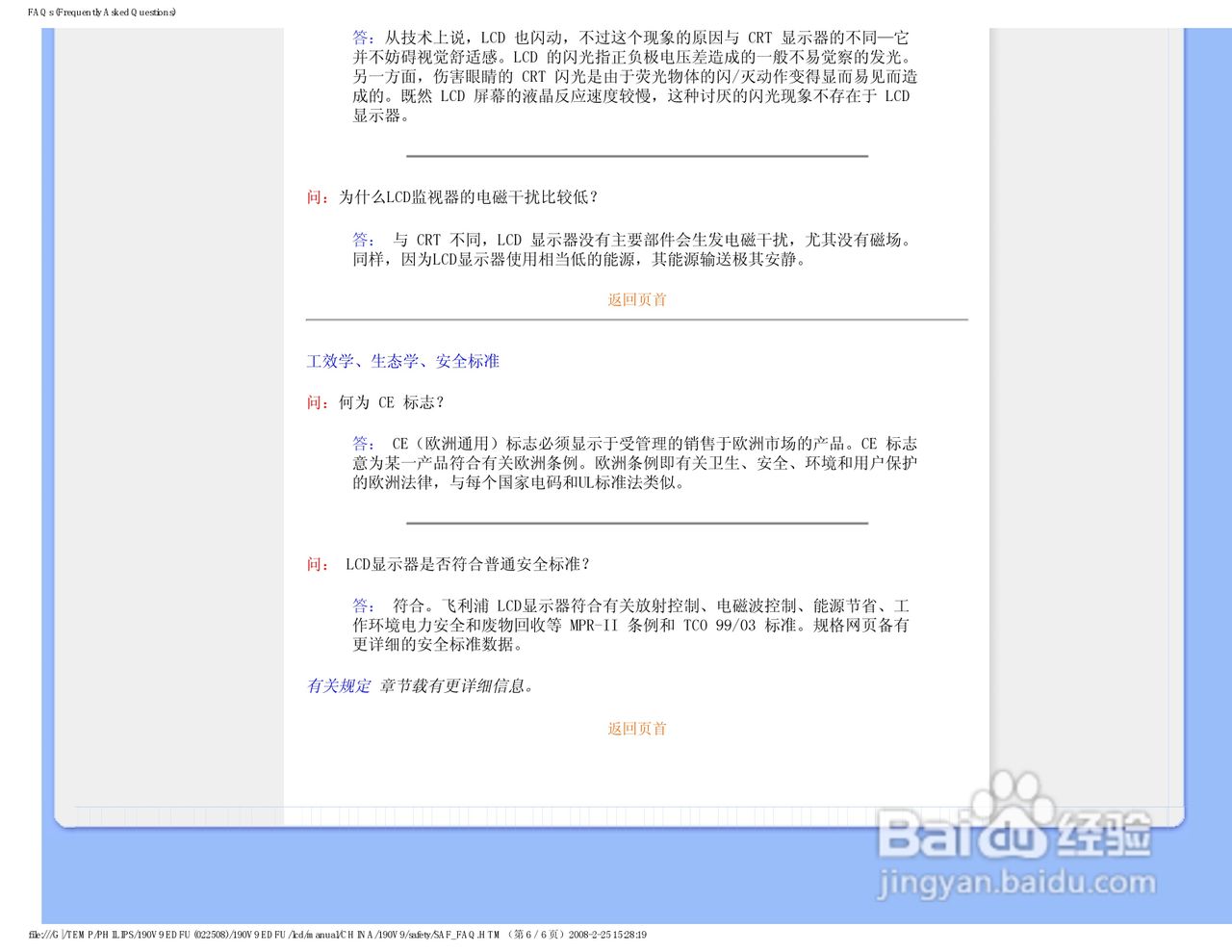The image size is (1232, 952).
Task: Open the 工效学、生态学、安全标准 section link
Action: coord(404,361)
